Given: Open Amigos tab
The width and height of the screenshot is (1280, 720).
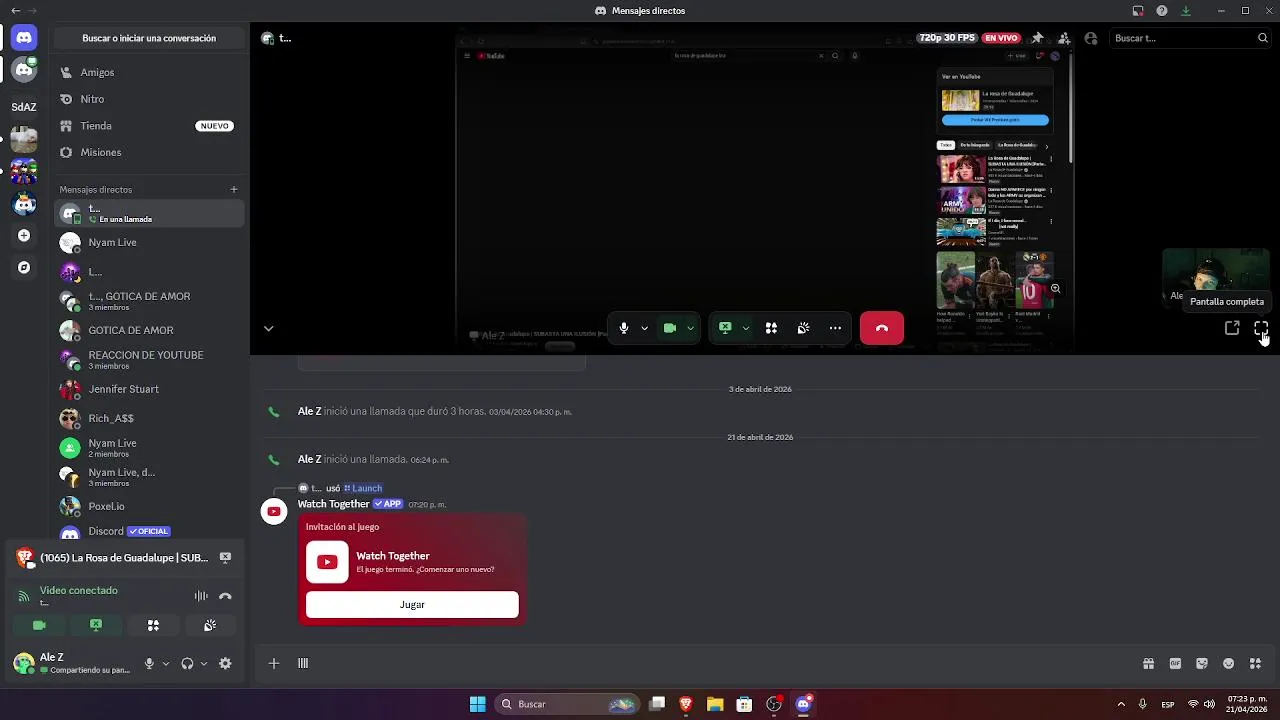Looking at the screenshot, I should 149,72.
